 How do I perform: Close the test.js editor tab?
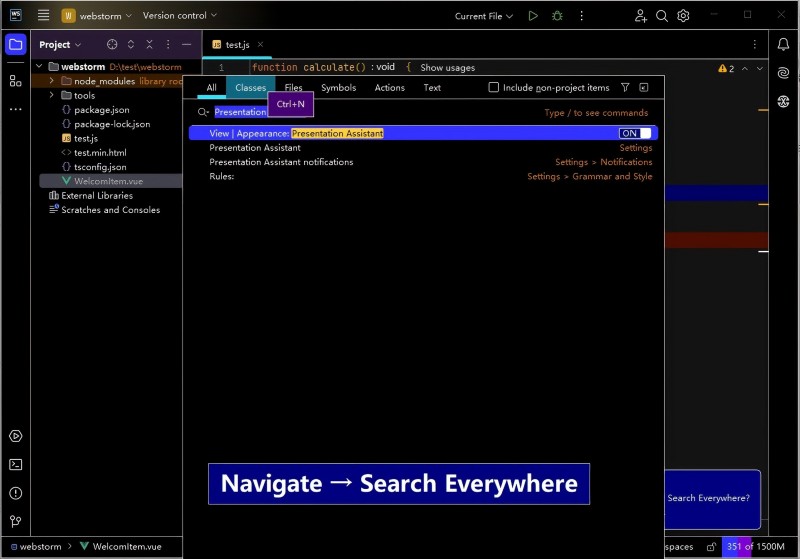click(260, 44)
